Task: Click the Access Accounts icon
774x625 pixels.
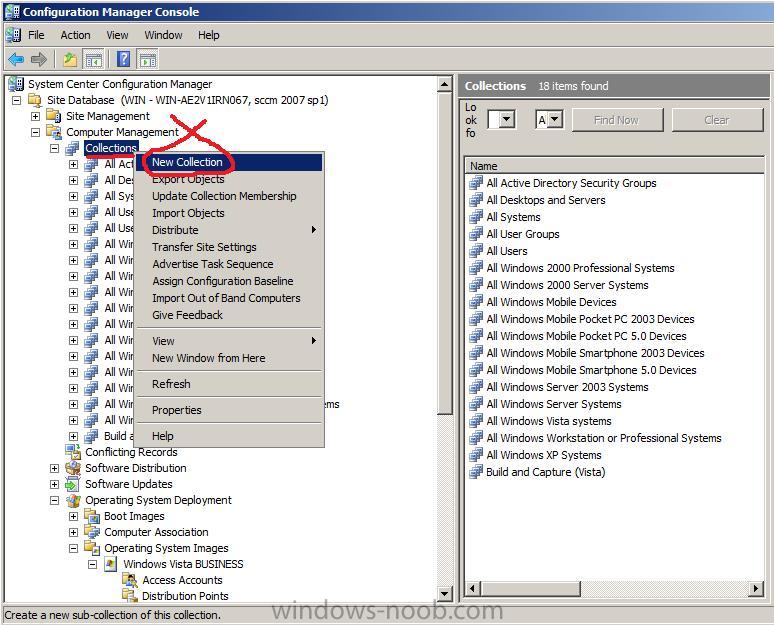Action: (x=130, y=580)
